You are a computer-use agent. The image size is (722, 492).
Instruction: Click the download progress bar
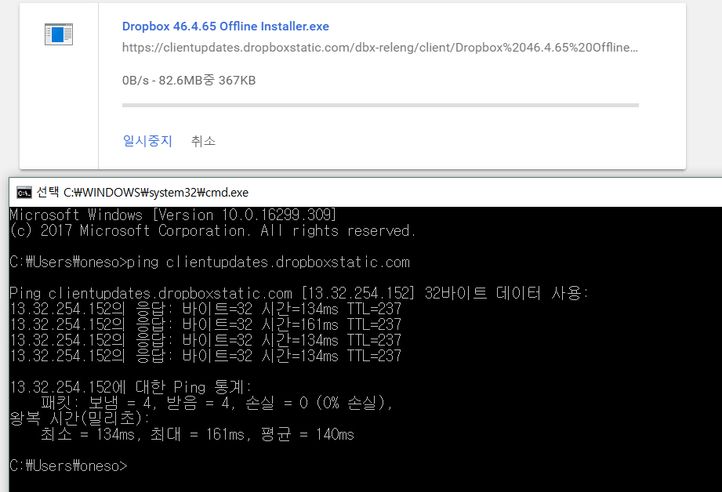[380, 105]
